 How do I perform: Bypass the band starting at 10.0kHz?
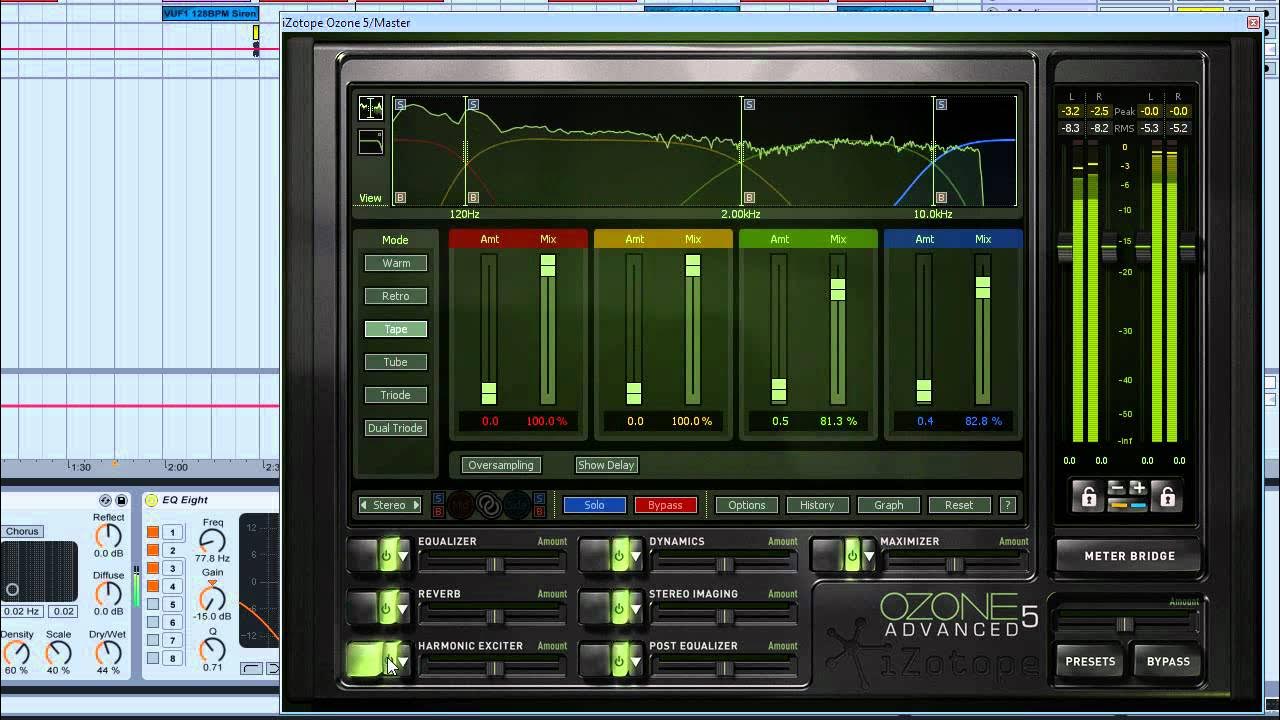[942, 198]
